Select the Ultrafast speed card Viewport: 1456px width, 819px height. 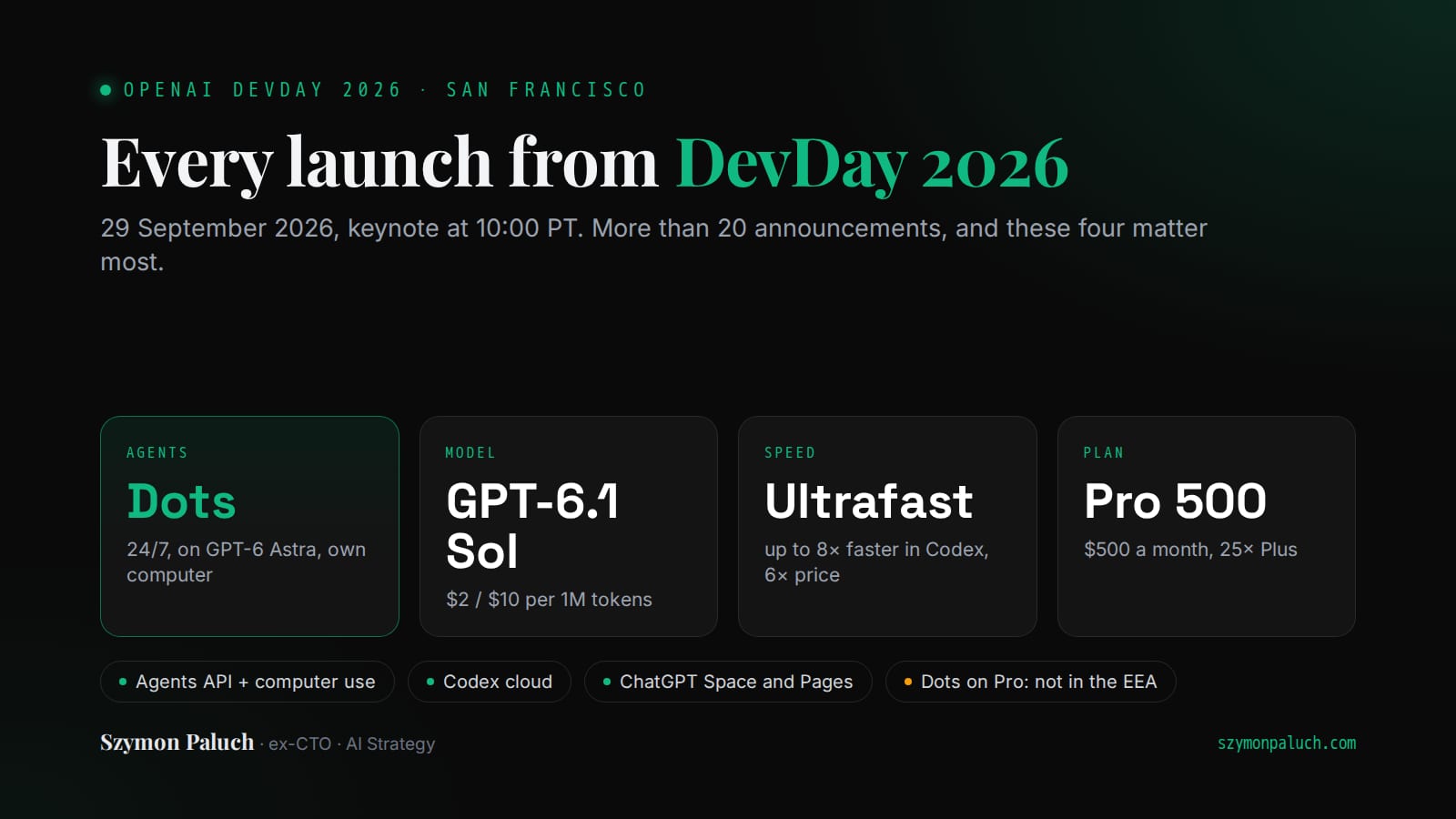pyautogui.click(x=887, y=526)
